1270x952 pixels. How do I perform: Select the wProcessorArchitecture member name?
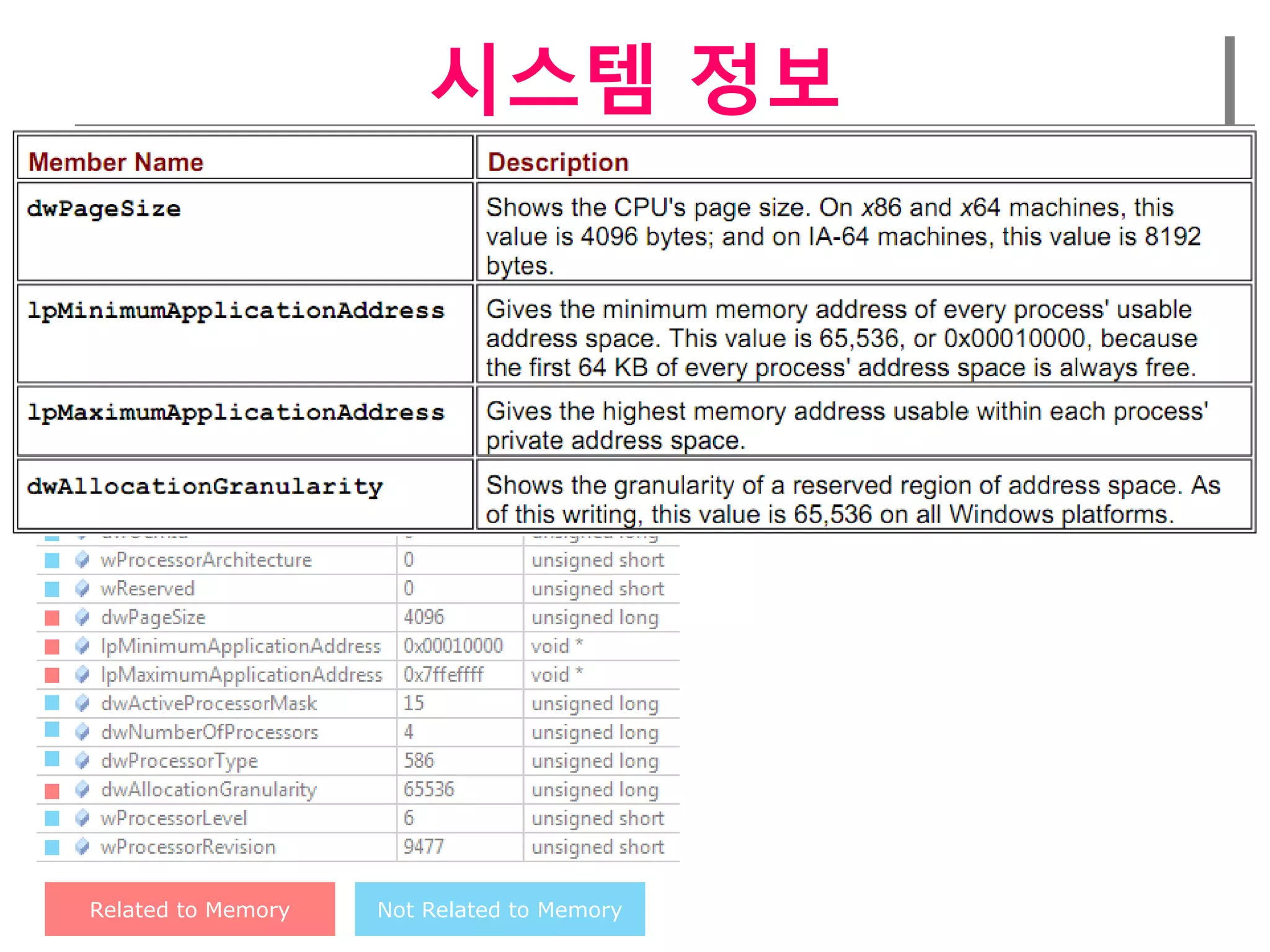[206, 560]
